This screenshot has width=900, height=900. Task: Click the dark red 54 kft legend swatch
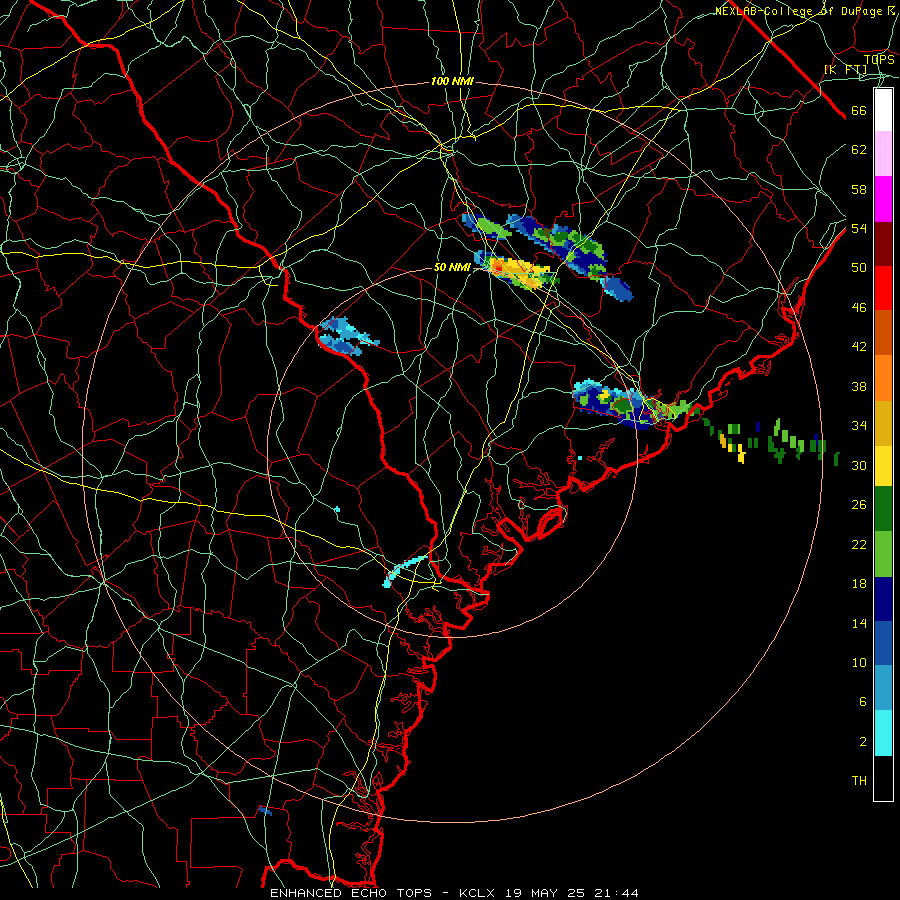(x=883, y=243)
